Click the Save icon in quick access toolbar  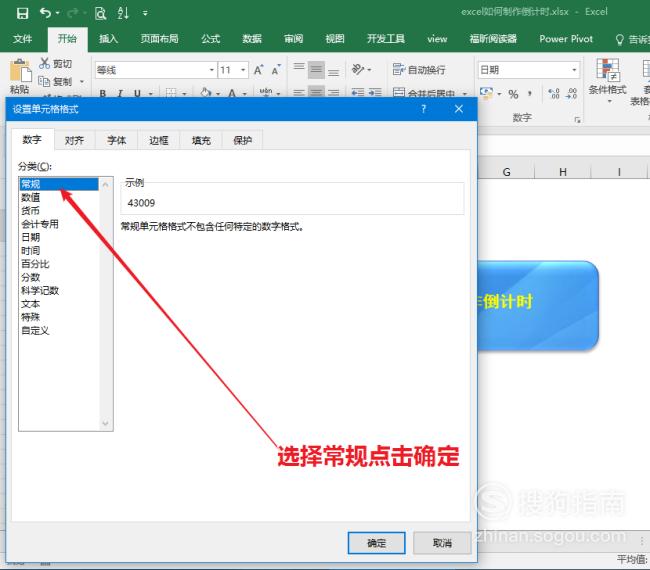tap(22, 13)
